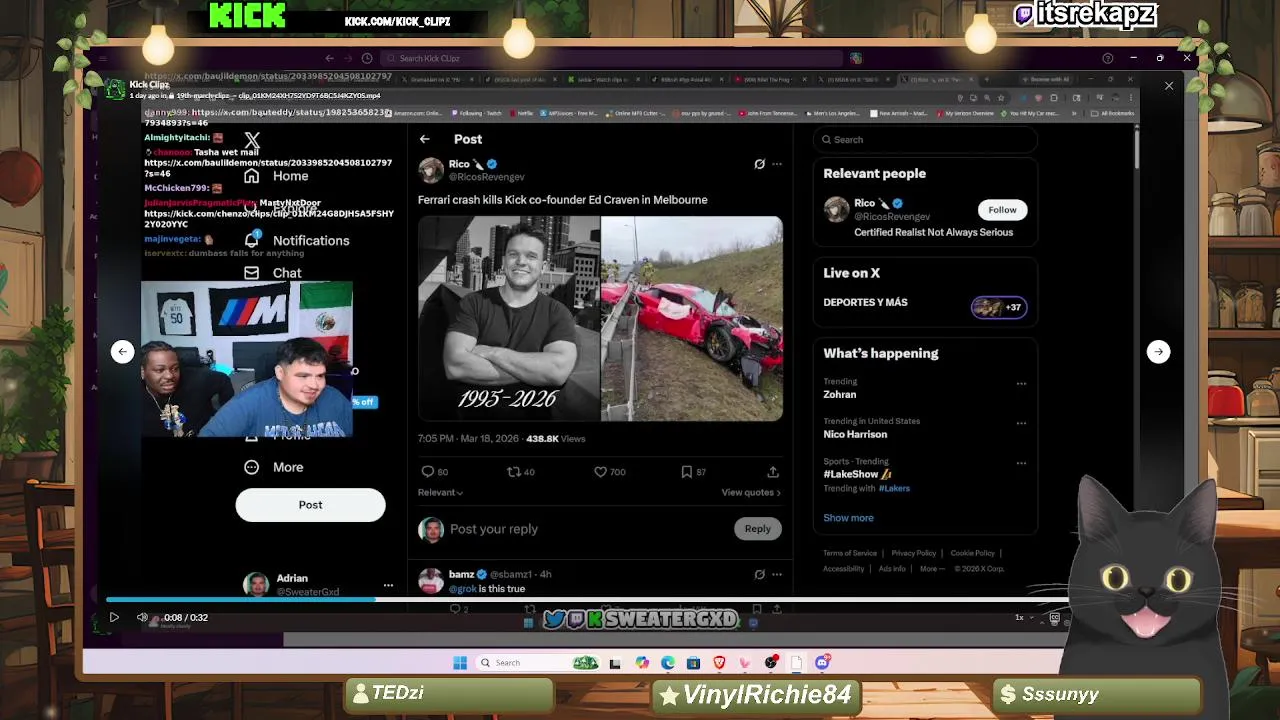Open Terms of Service footer link

pos(850,553)
